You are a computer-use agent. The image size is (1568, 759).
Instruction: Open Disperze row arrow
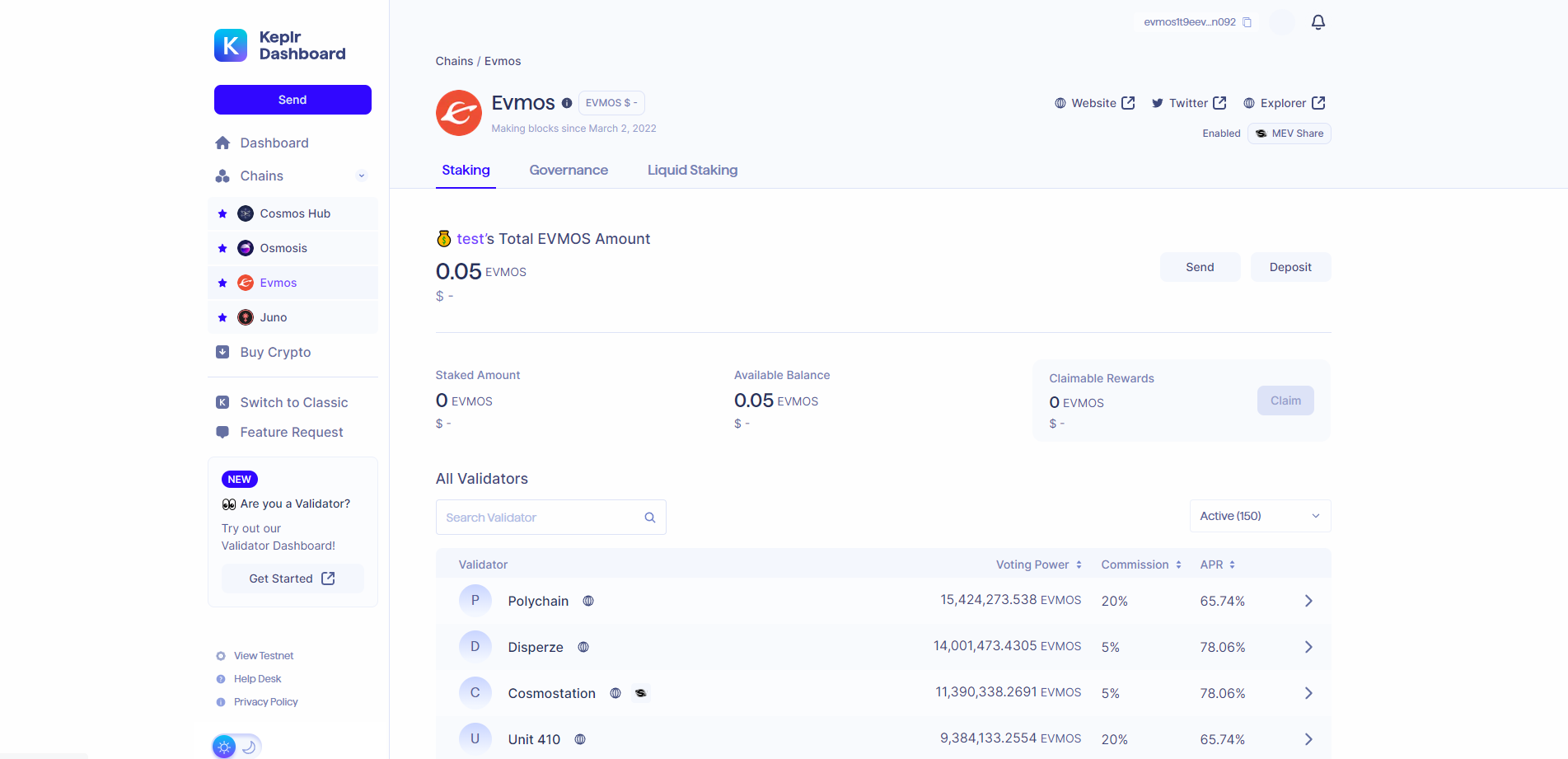click(1308, 647)
